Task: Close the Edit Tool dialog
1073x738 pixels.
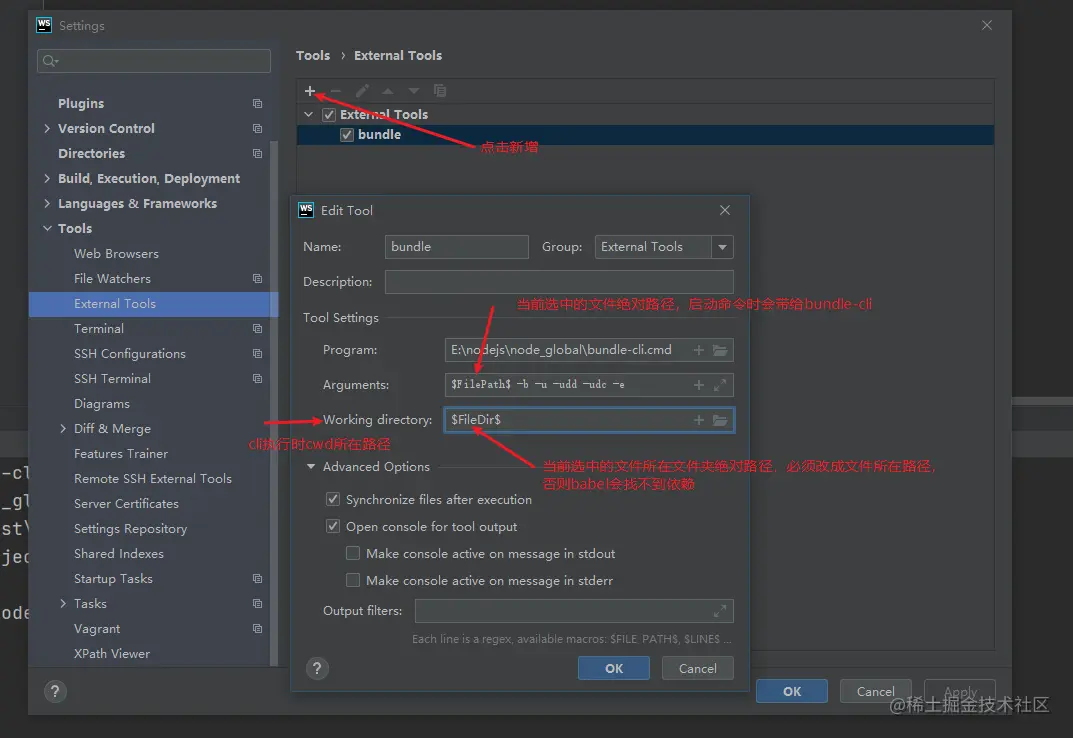Action: 725,210
